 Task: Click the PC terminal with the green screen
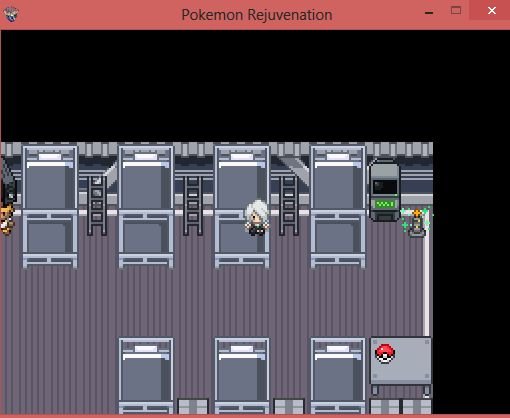tap(384, 190)
